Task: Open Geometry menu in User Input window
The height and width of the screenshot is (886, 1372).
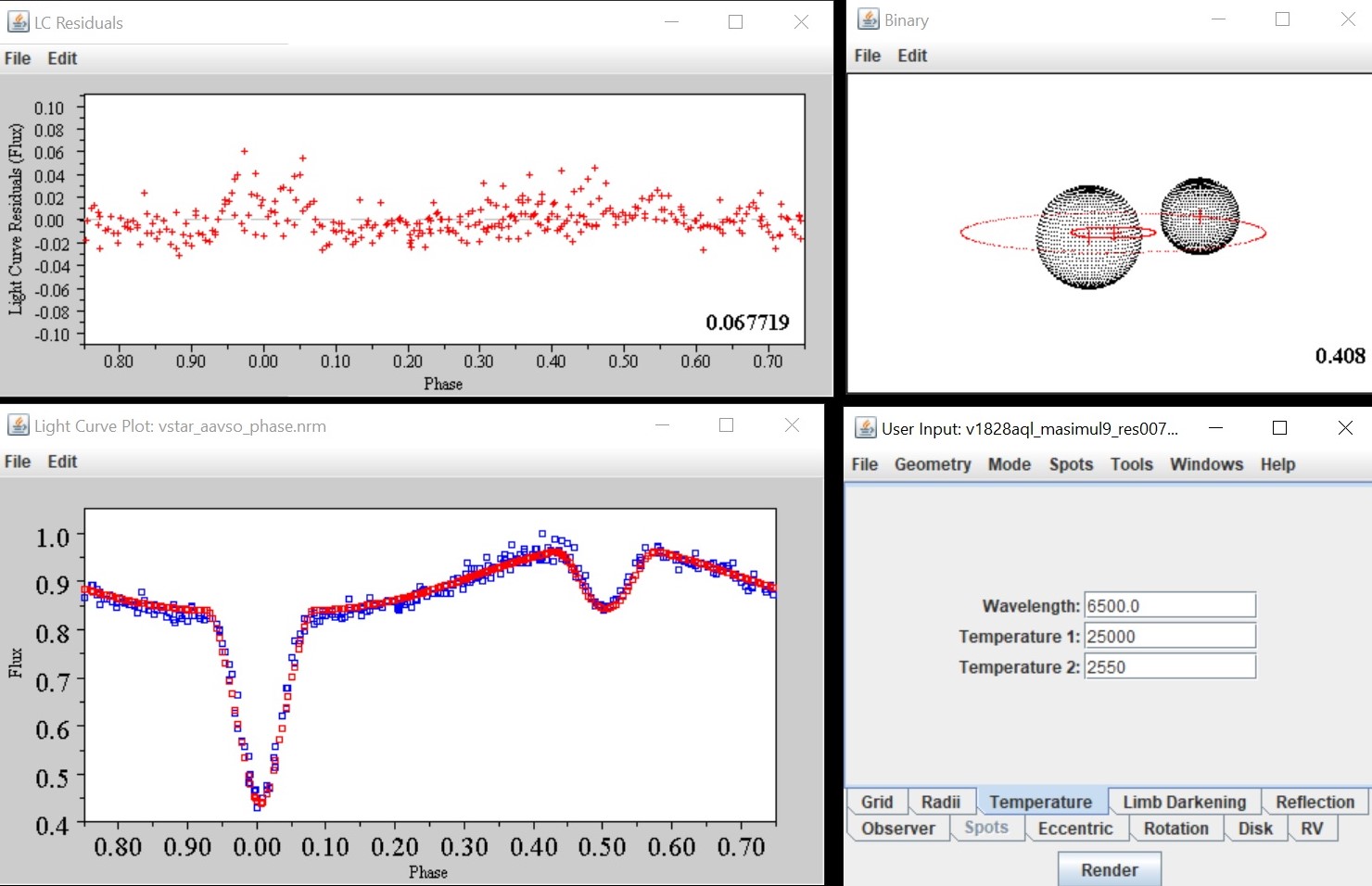Action: (932, 464)
